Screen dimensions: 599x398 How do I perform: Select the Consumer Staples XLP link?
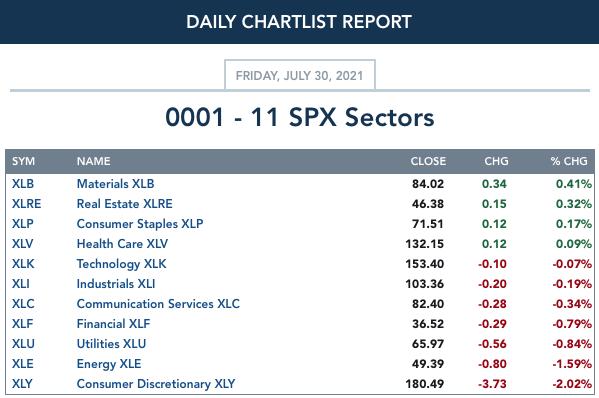click(x=140, y=224)
